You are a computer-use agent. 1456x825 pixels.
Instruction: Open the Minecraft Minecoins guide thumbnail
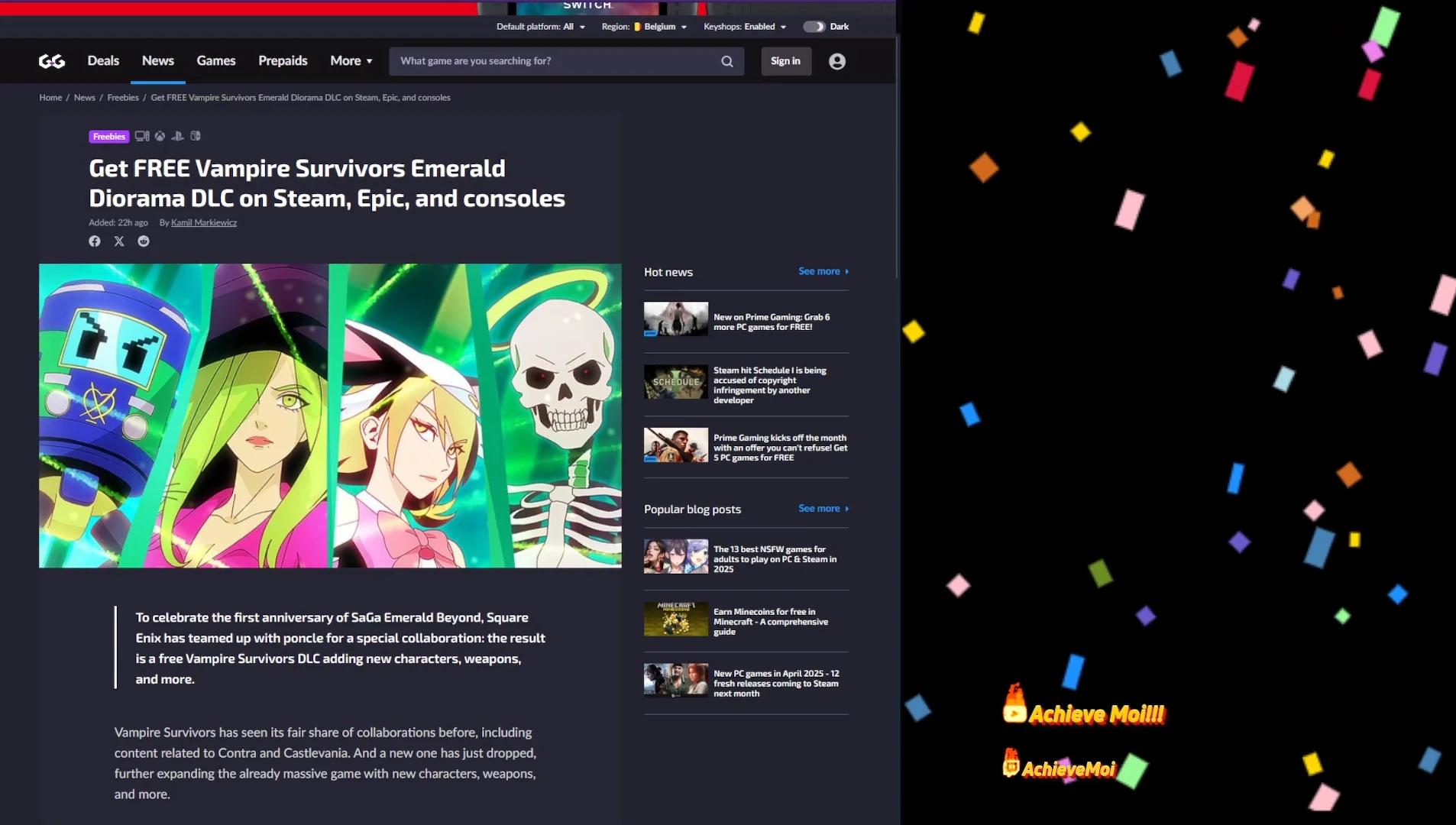[x=676, y=620]
